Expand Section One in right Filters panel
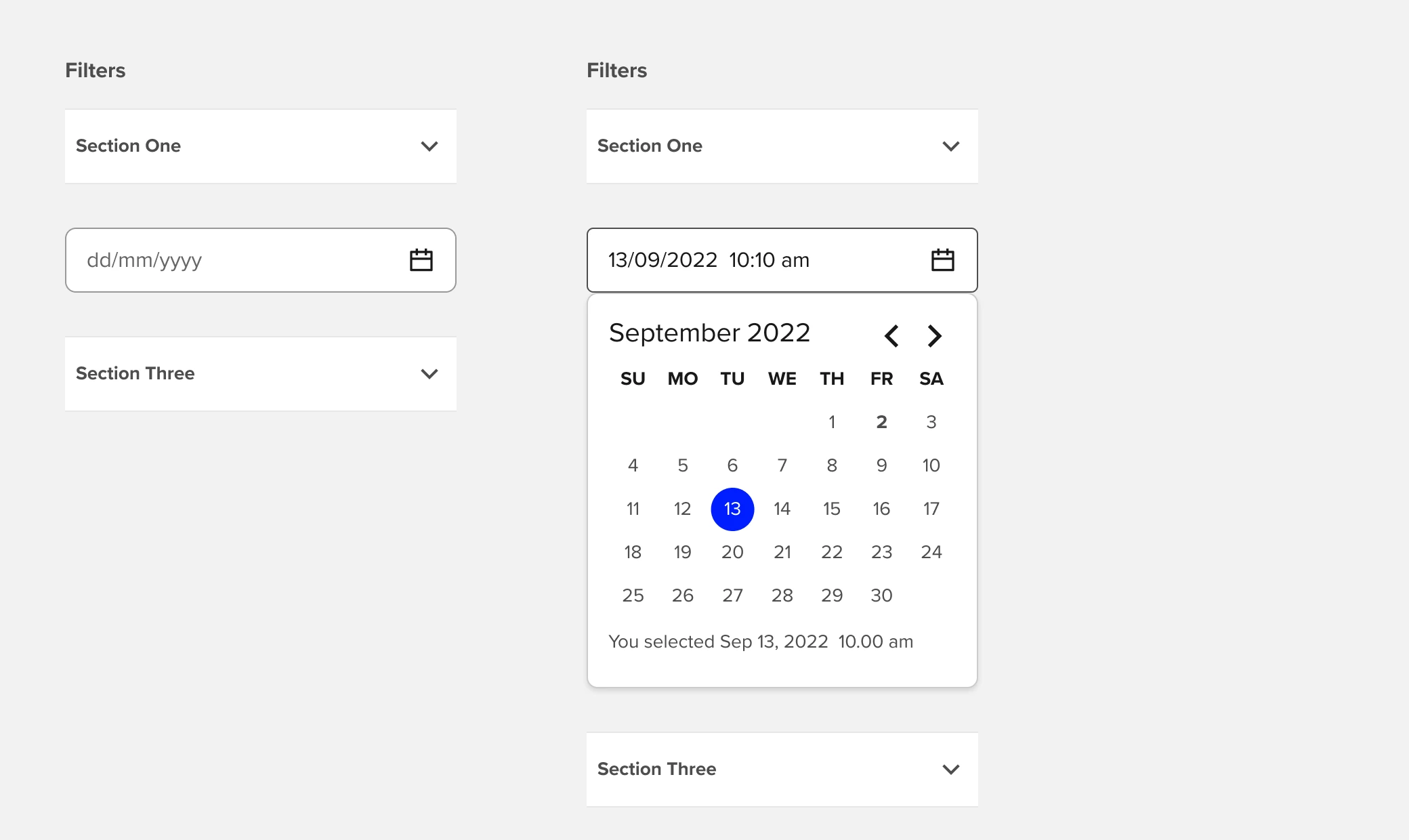The image size is (1409, 840). pyautogui.click(x=782, y=146)
